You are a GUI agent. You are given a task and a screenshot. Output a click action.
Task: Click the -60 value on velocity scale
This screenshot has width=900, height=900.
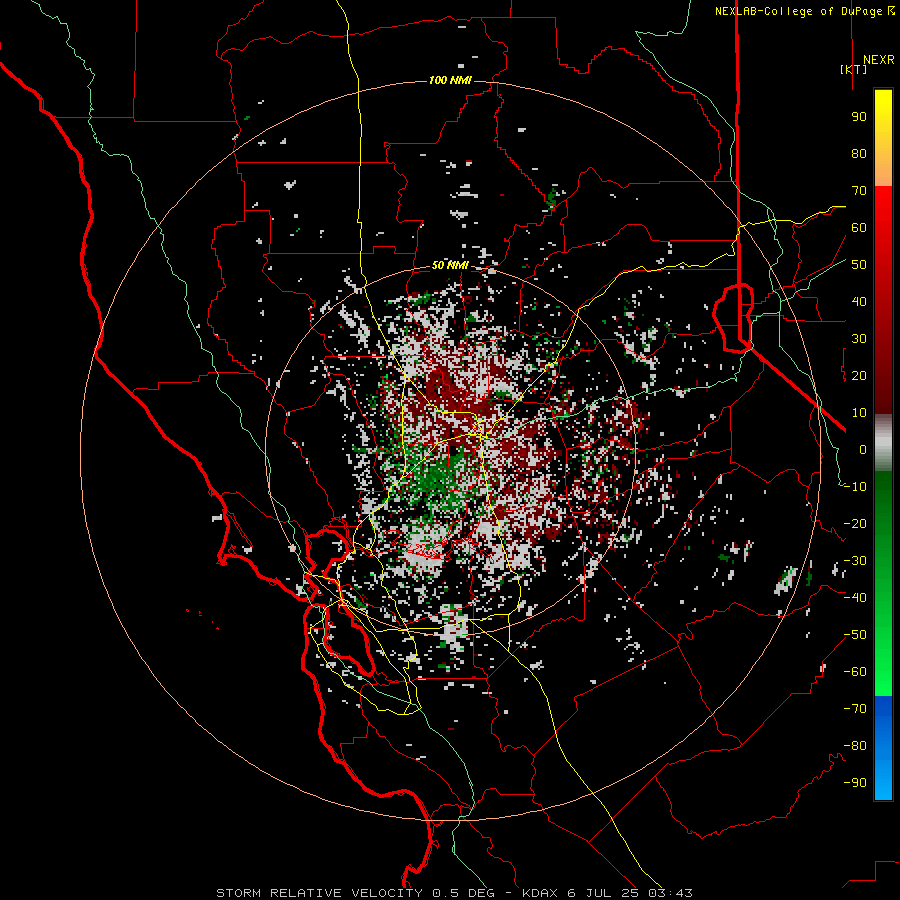855,672
